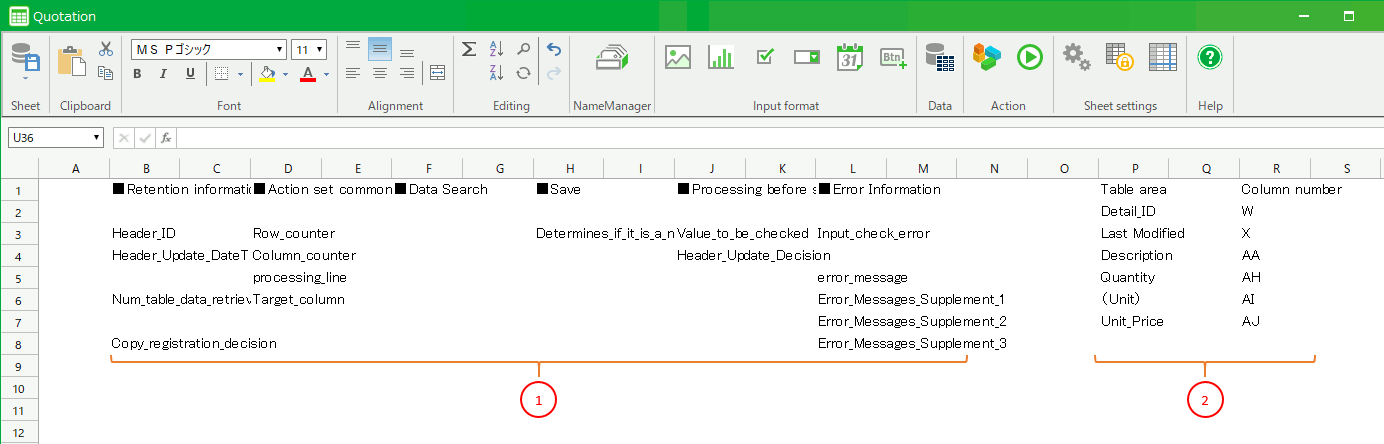
Task: Open sheet protection lock settings
Action: point(1119,58)
